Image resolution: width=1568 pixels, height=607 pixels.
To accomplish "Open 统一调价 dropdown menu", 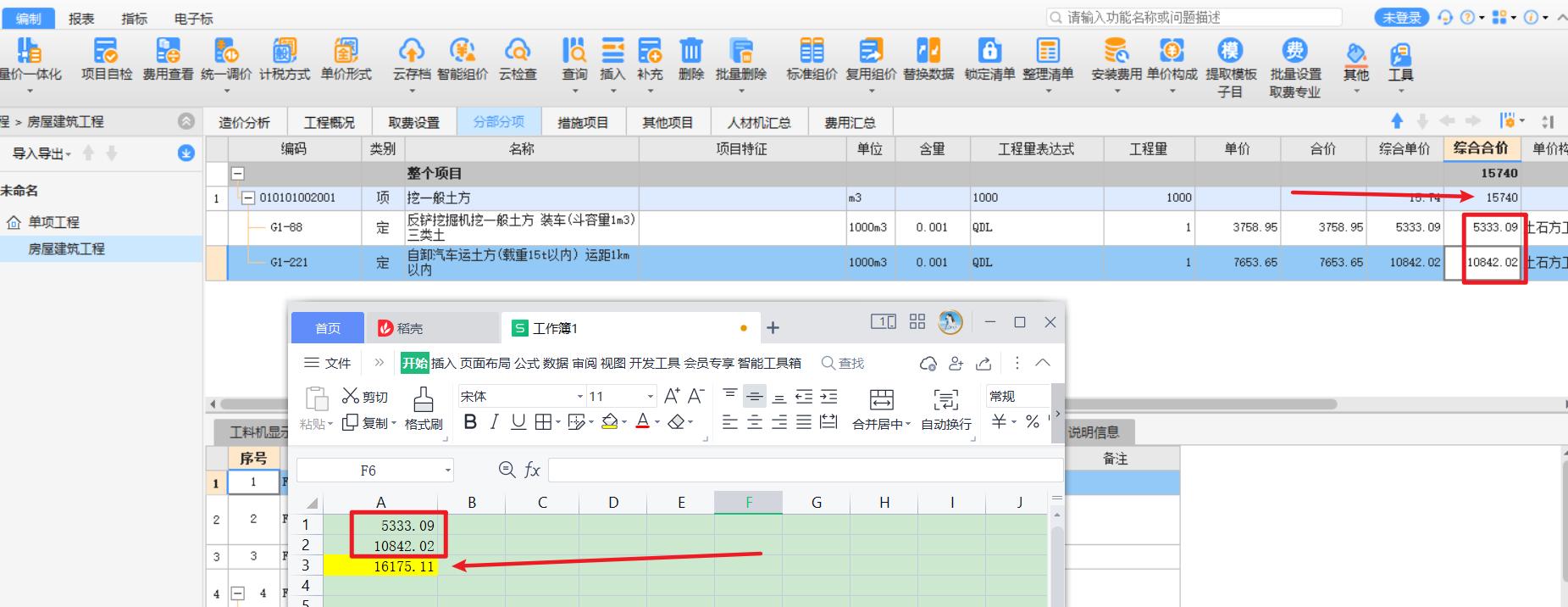I will pos(226,92).
